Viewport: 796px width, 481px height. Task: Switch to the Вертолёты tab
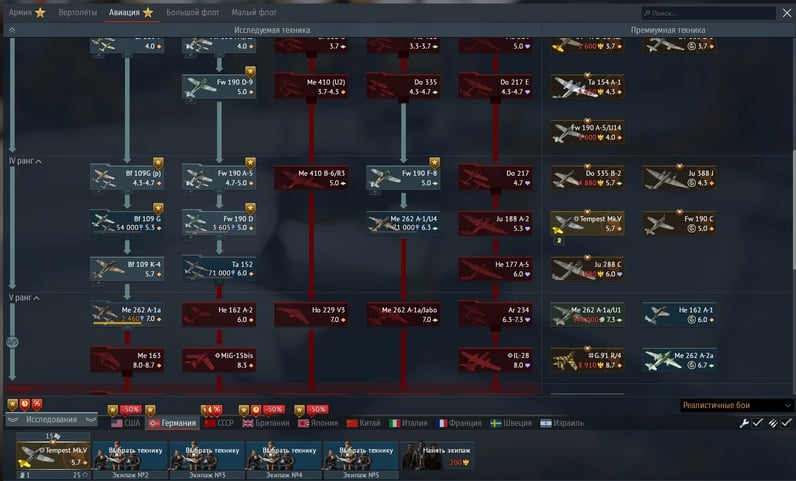(78, 13)
